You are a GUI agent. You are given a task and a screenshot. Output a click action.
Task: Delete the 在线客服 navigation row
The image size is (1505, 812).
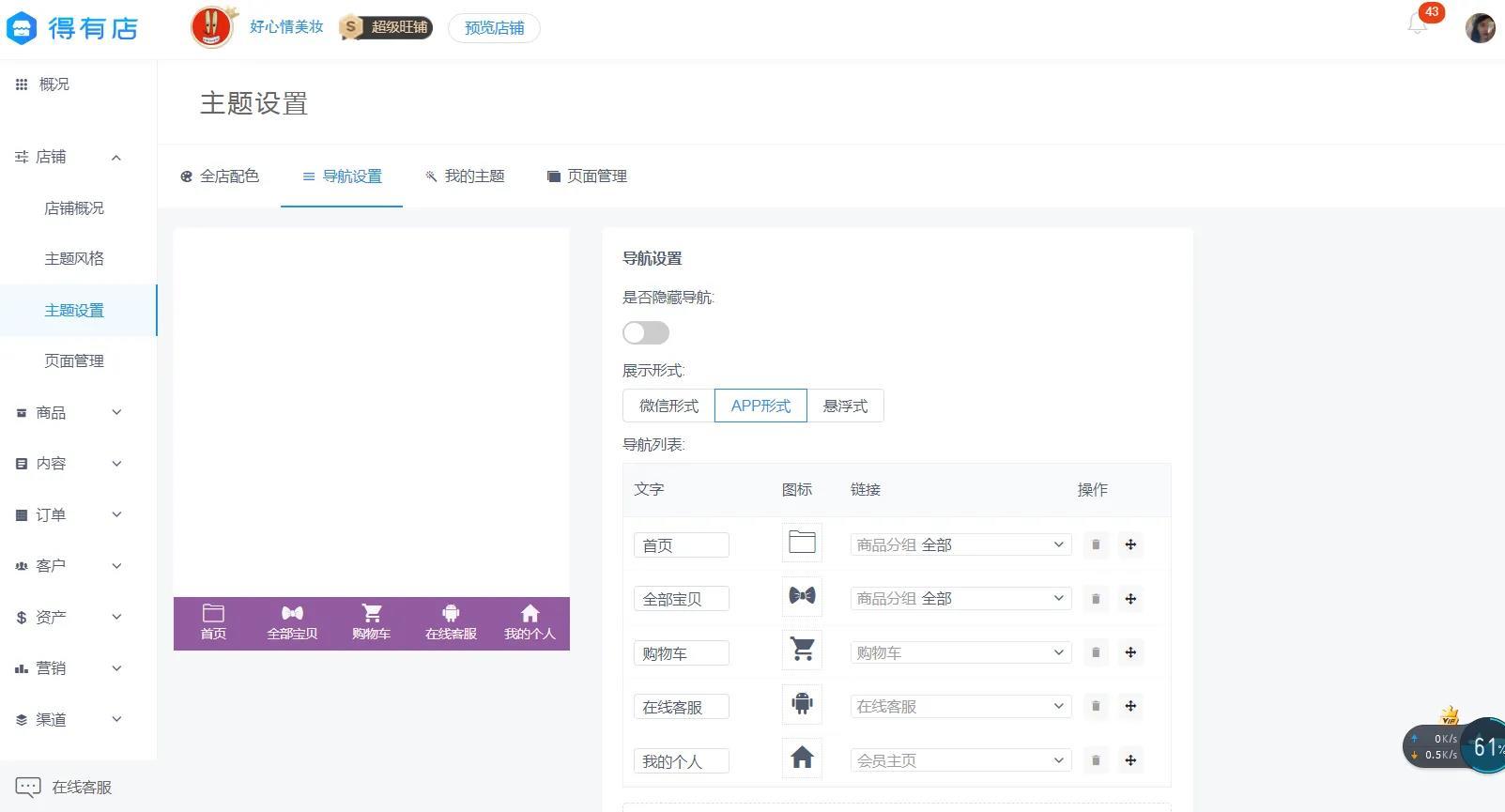[x=1096, y=706]
